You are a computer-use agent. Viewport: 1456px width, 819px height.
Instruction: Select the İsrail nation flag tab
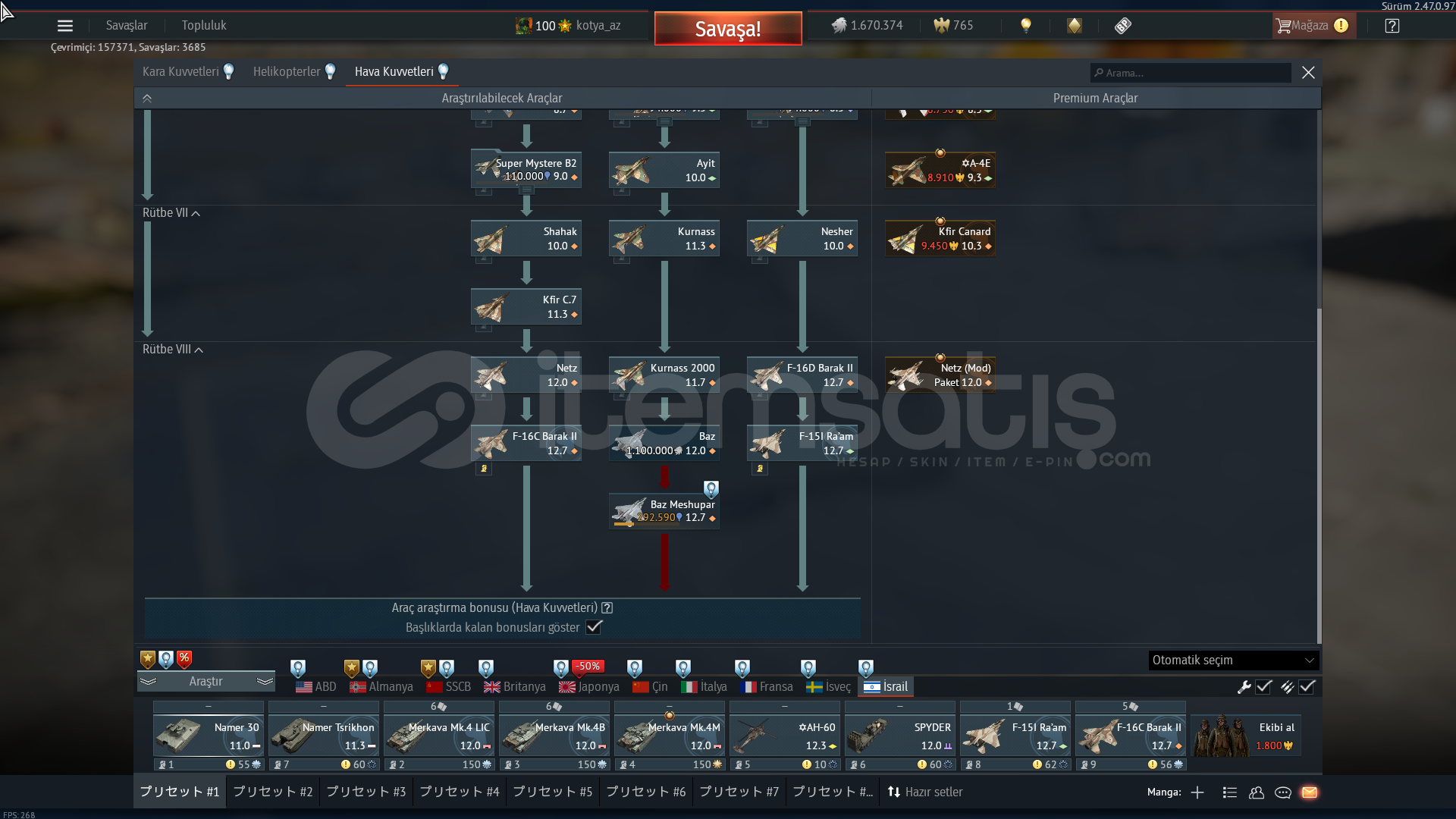(886, 687)
